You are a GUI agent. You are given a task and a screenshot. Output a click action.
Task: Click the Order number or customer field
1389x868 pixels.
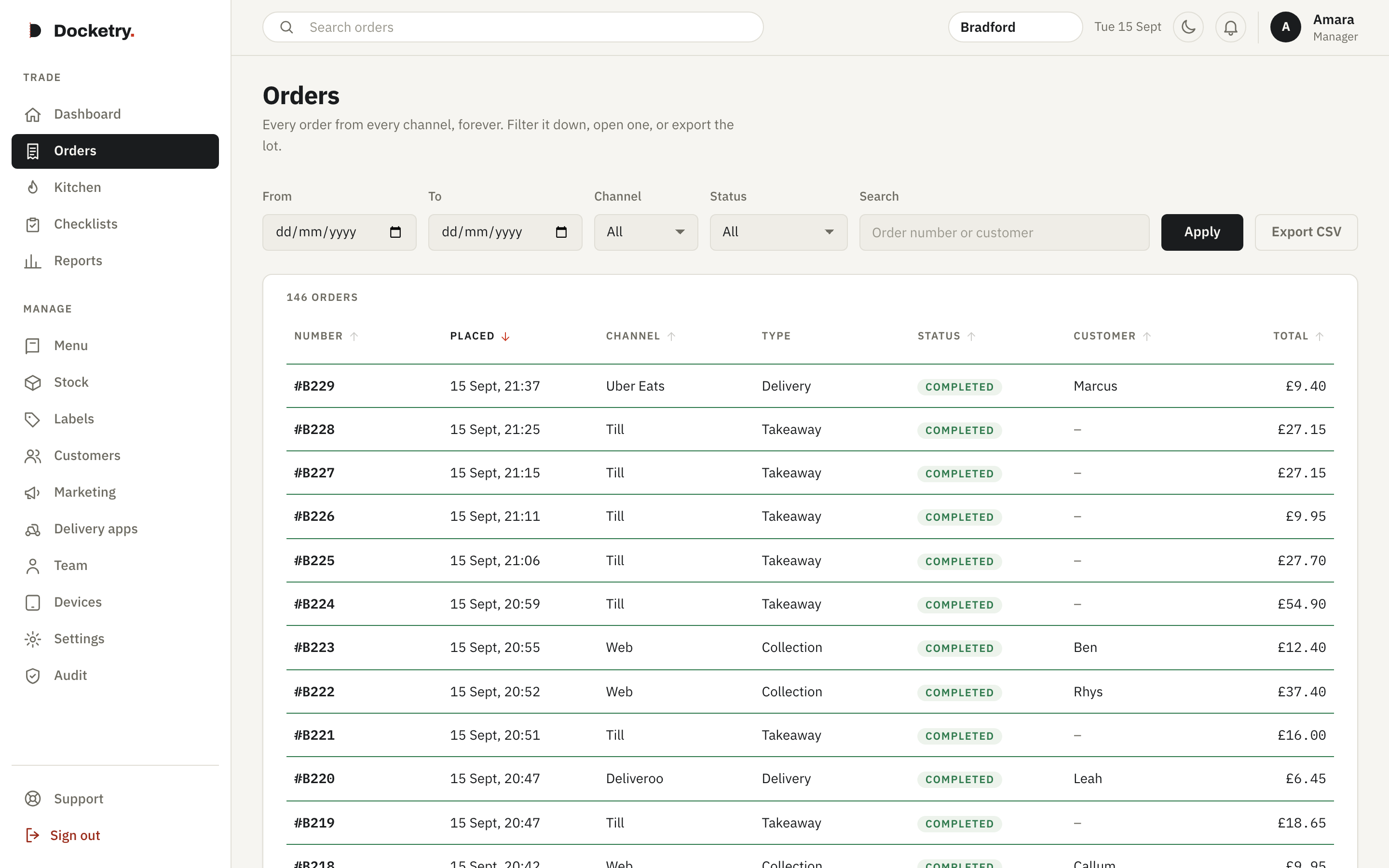tap(1004, 232)
